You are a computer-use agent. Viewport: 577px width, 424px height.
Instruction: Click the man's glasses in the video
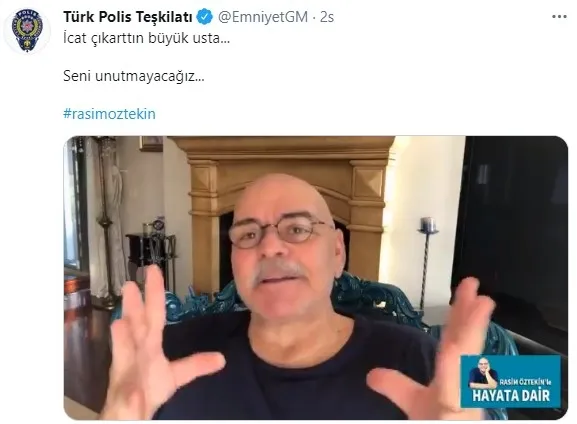[279, 232]
